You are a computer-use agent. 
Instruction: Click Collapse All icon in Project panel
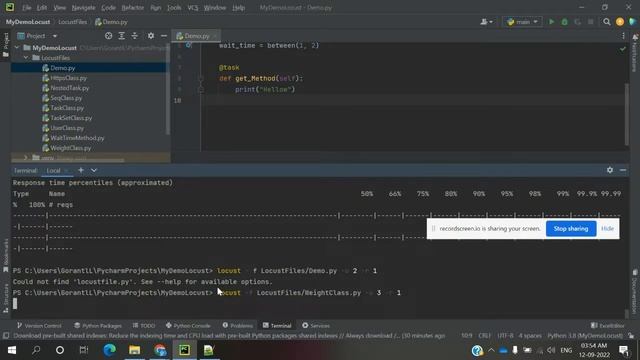coord(135,36)
